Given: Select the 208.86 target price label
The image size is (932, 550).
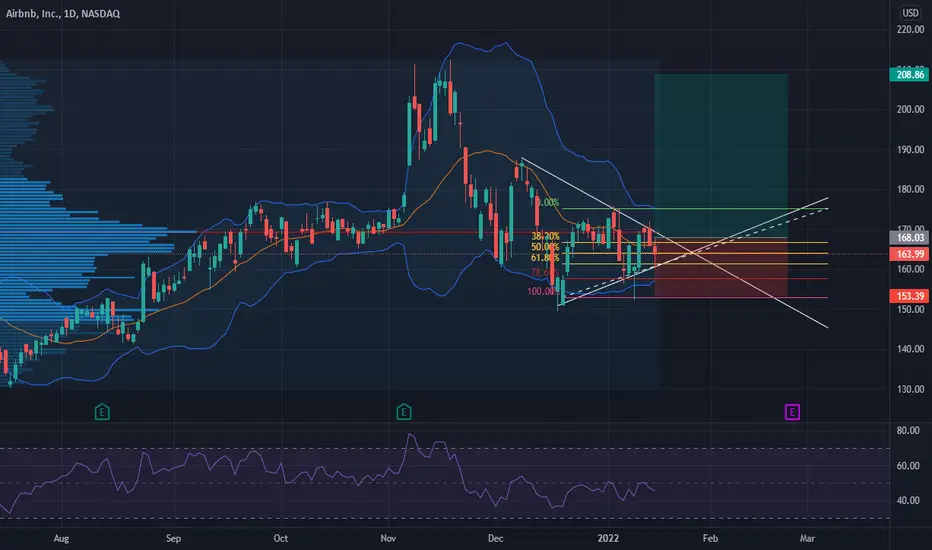Looking at the screenshot, I should click(x=910, y=74).
